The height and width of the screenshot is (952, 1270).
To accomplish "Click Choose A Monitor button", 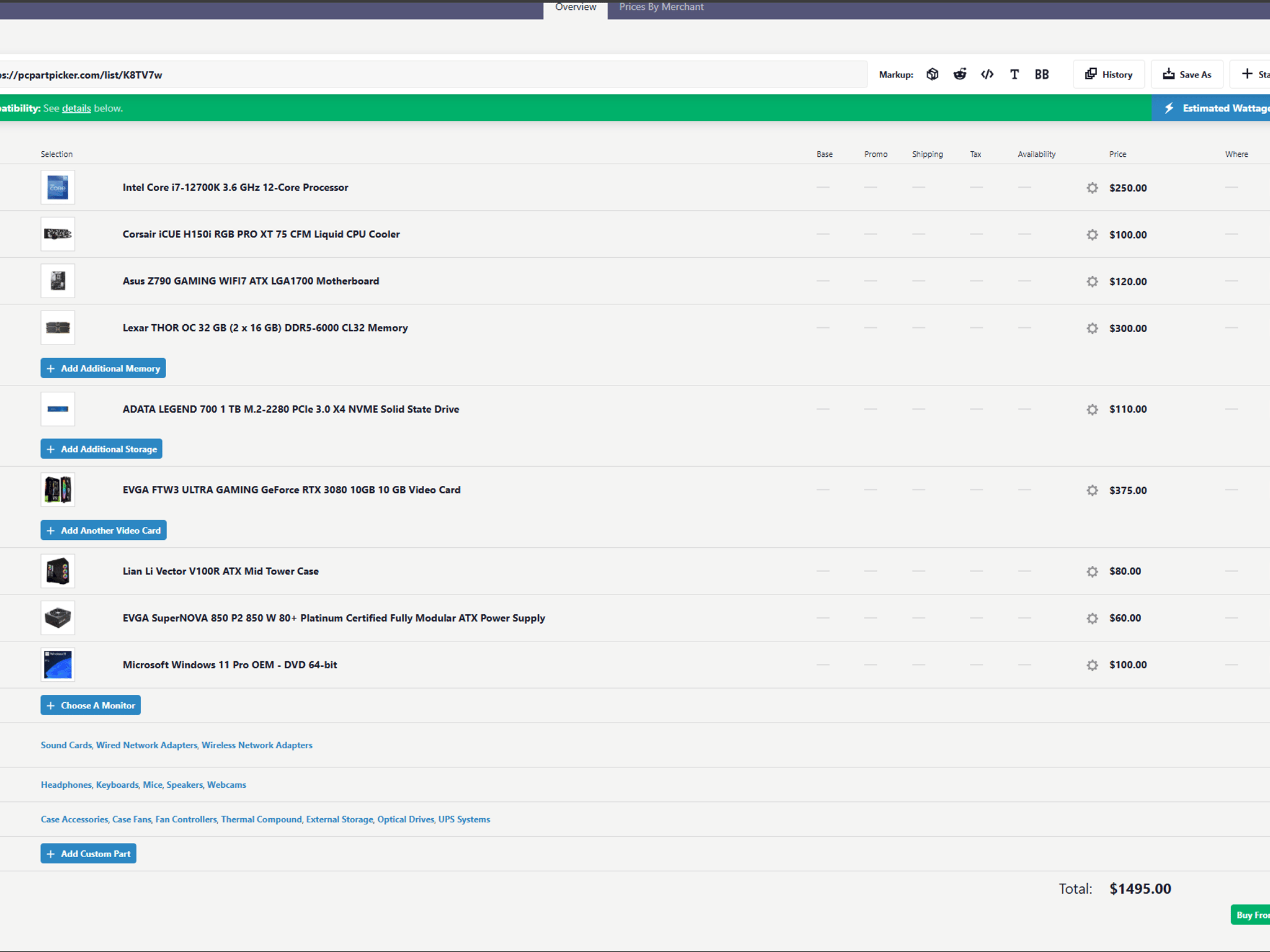I will pyautogui.click(x=91, y=705).
